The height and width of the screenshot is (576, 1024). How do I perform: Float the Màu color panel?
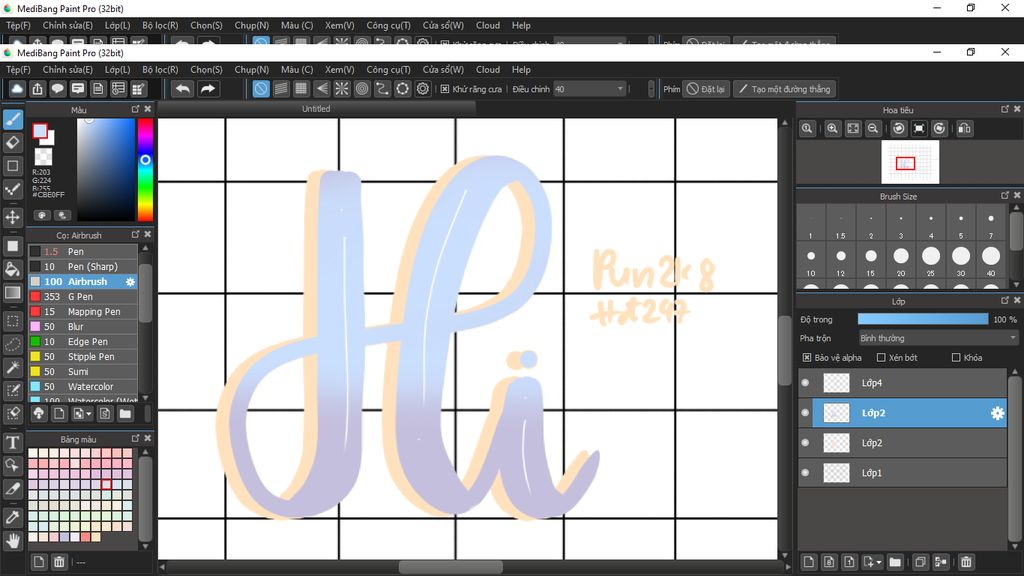[x=135, y=109]
